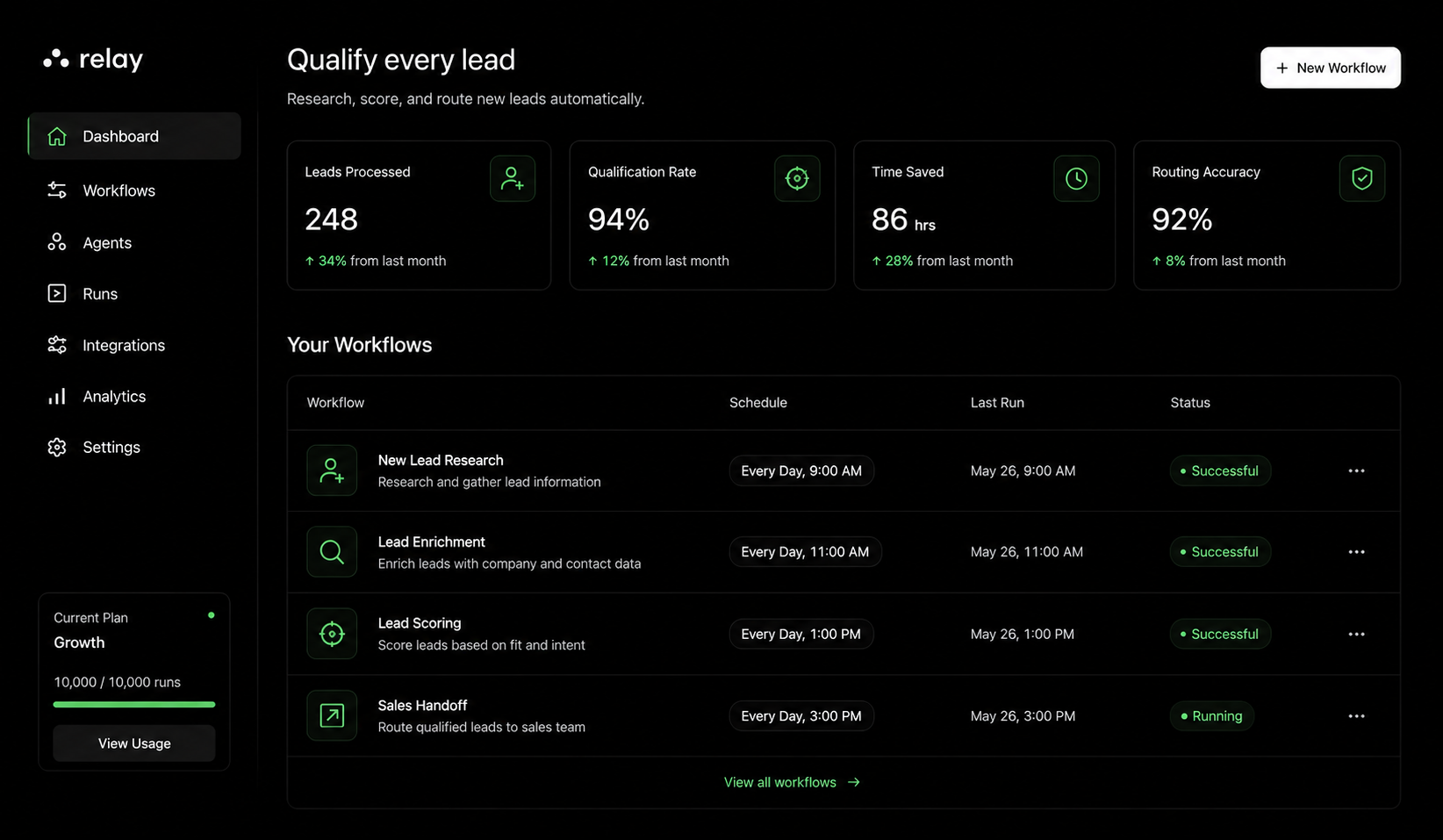Click the arrow beside View all workflows
This screenshot has height=840, width=1443.
(x=854, y=782)
